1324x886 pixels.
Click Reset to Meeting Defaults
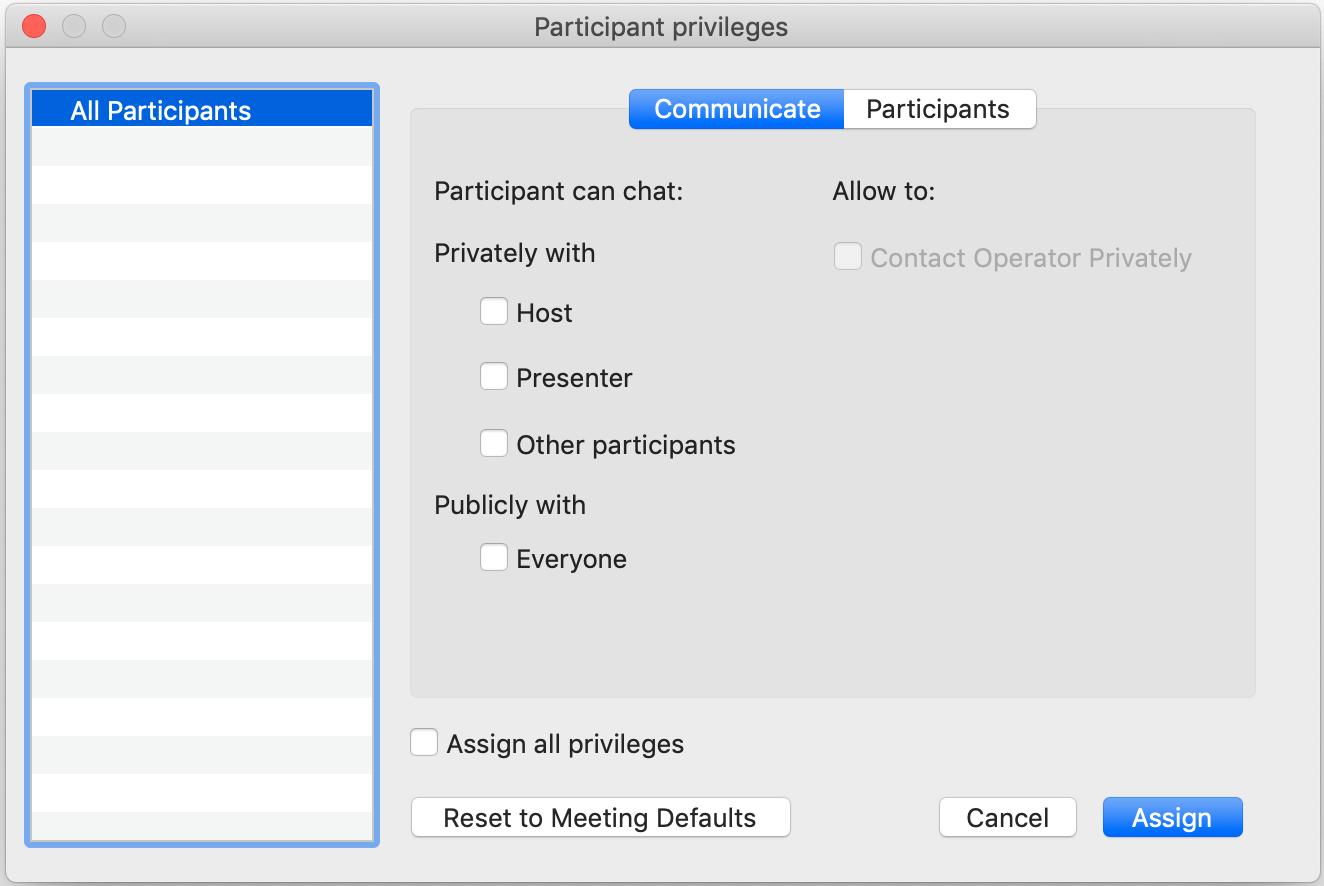[600, 817]
